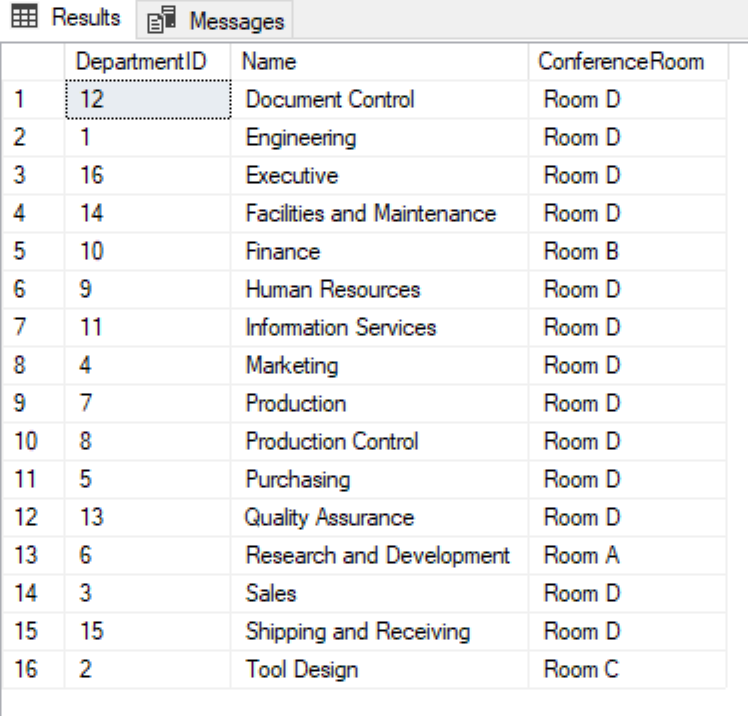Switch to the Messages tab
Image resolution: width=748 pixels, height=716 pixels.
click(x=215, y=20)
